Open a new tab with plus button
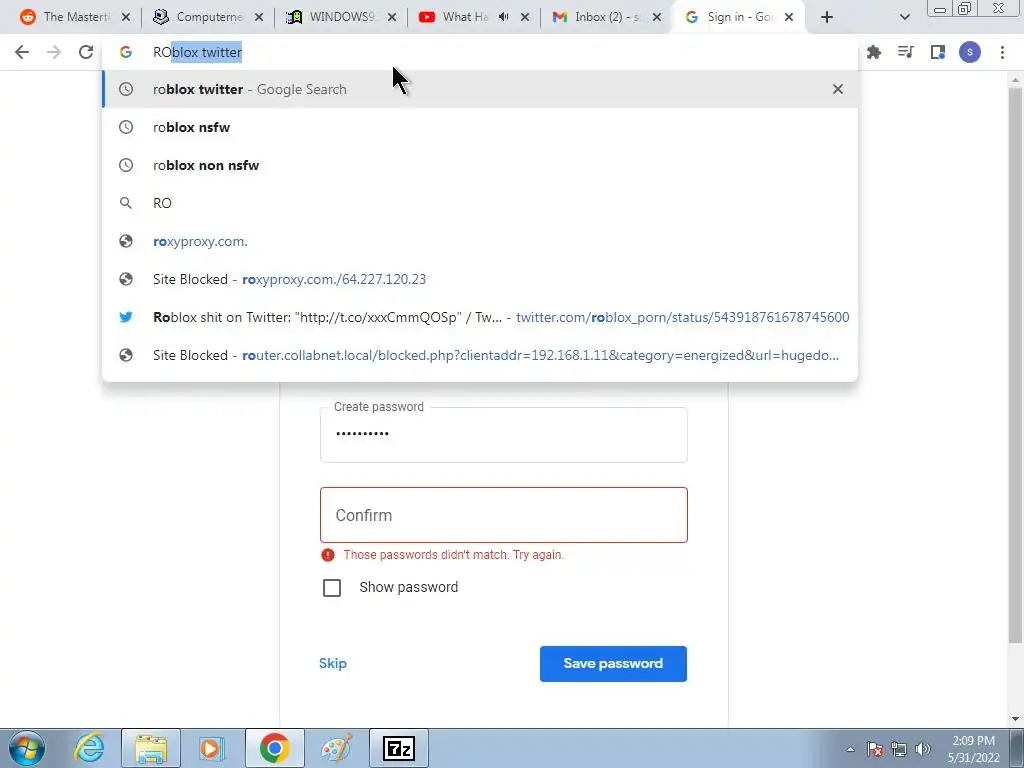 827,17
